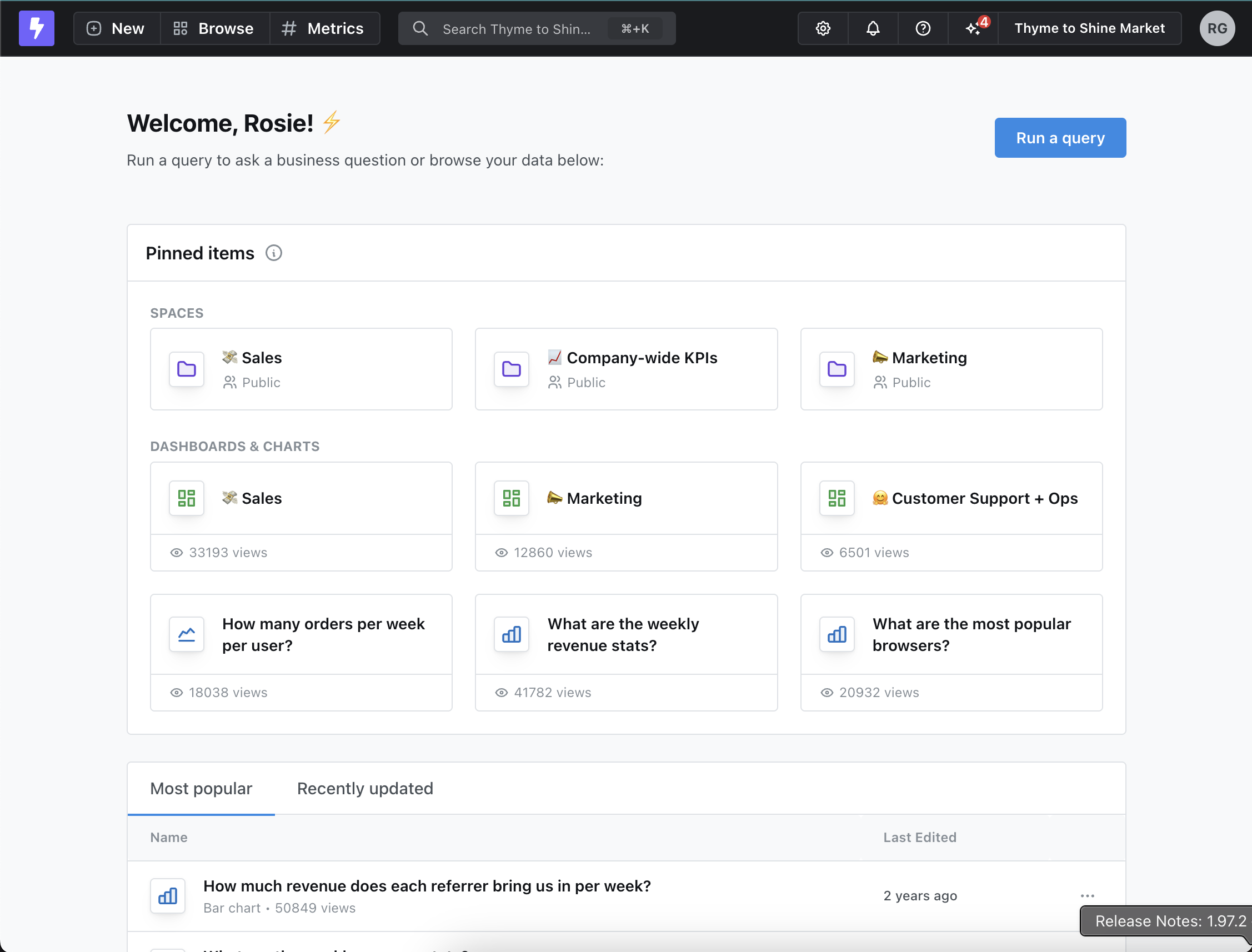Screen dimensions: 1252x952
Task: Click the lightning bolt home logo
Action: [x=36, y=28]
